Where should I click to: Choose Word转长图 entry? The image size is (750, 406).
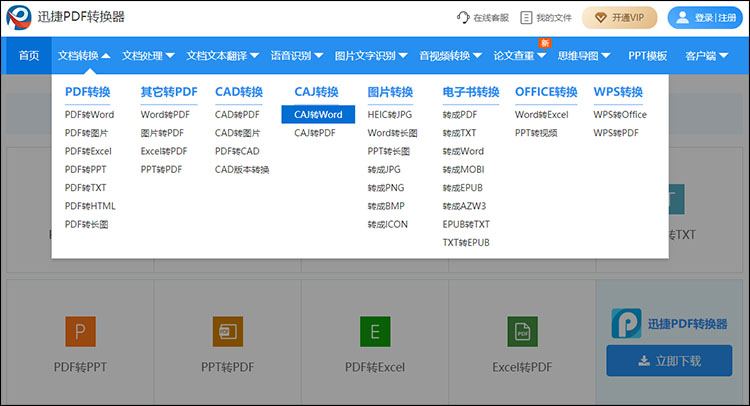(392, 133)
